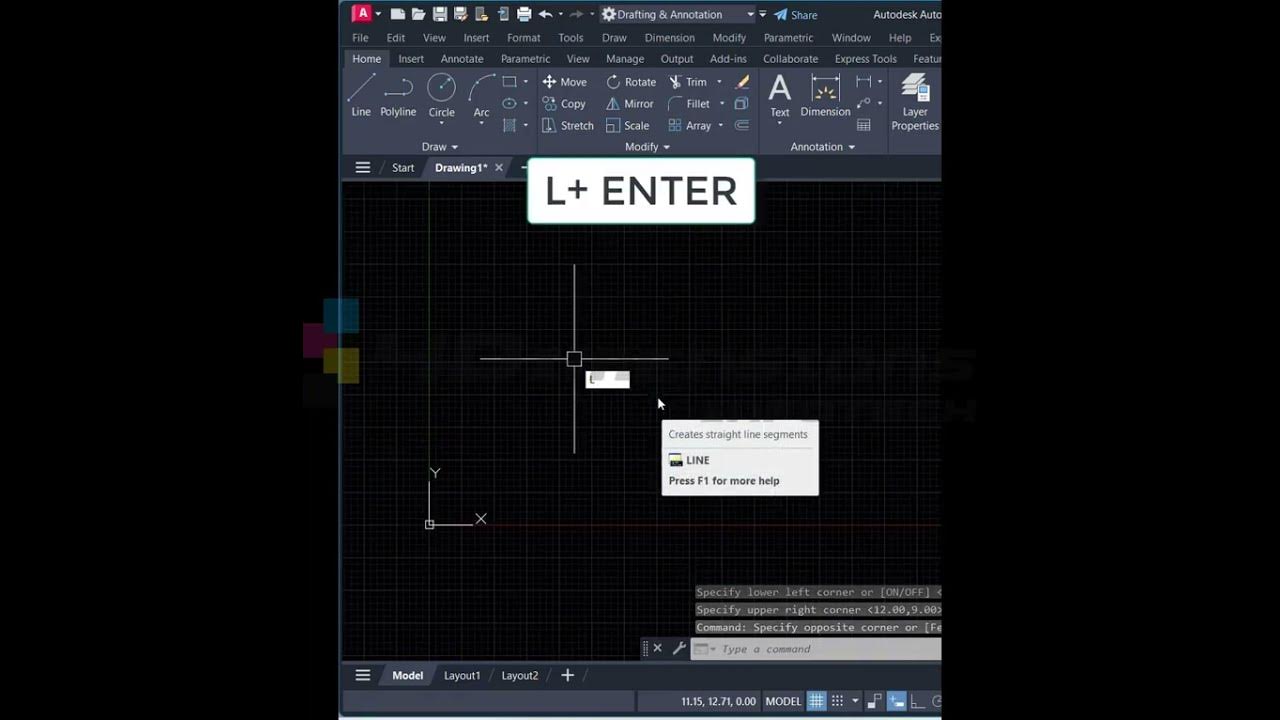
Task: Activate the Move command
Action: [x=564, y=82]
